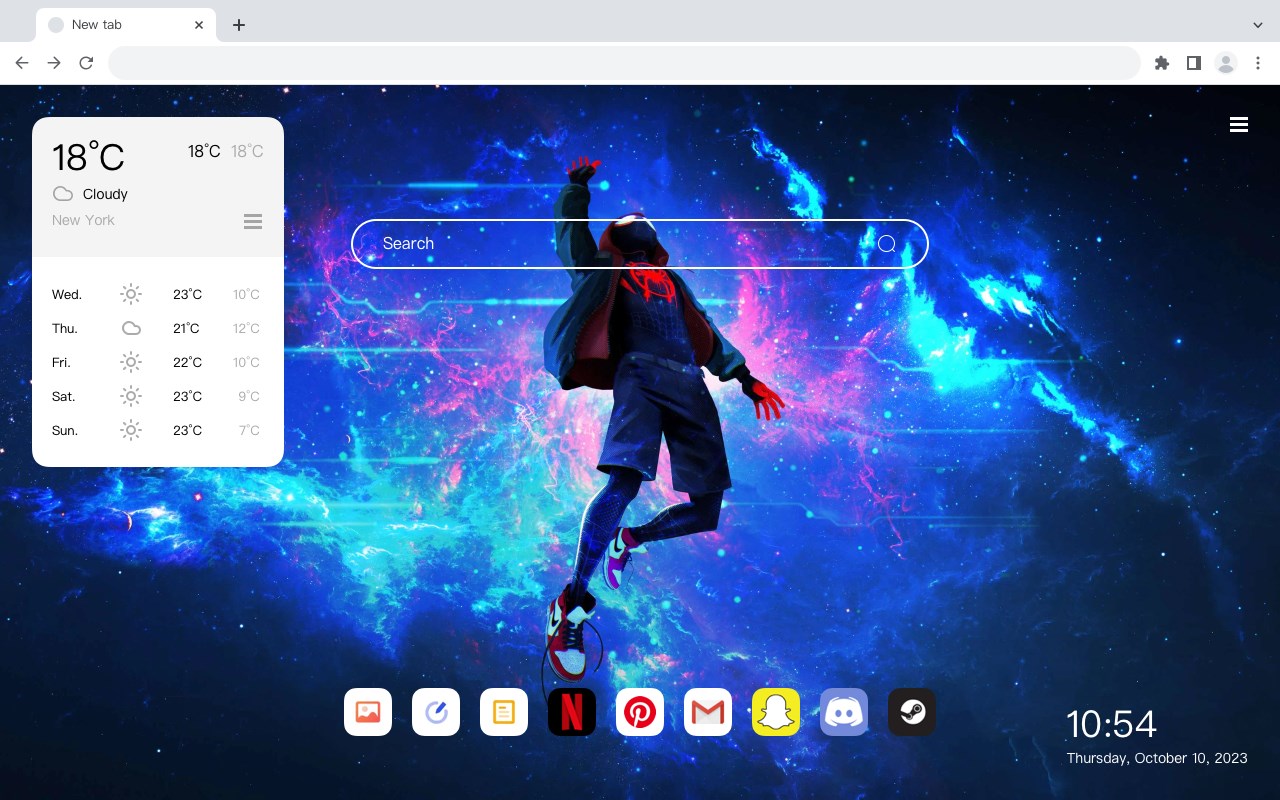The image size is (1280, 800).
Task: Click Wednesday's sunny forecast icon
Action: click(131, 294)
